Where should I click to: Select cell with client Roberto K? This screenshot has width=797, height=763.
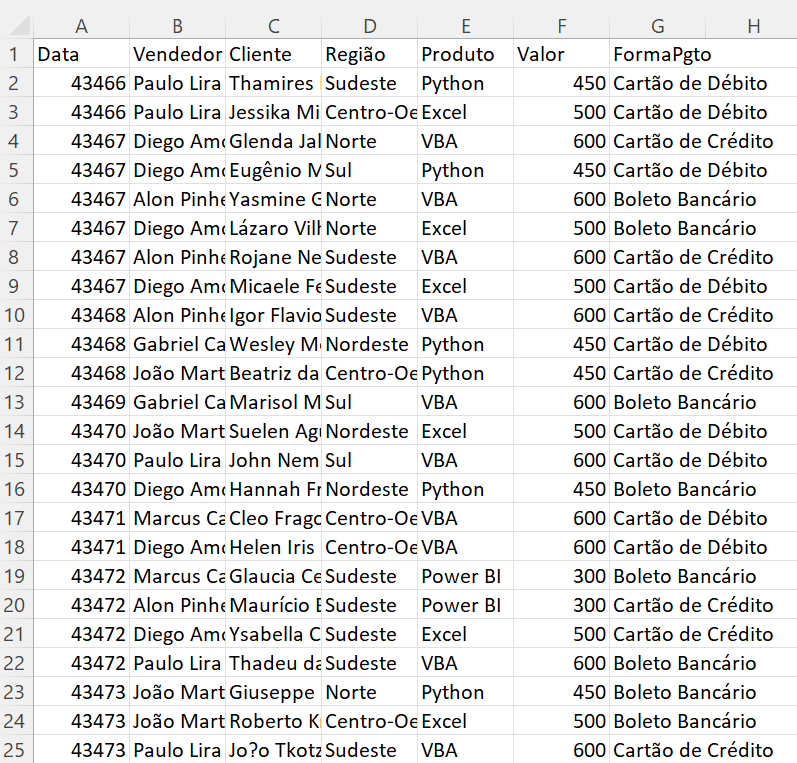pos(273,721)
